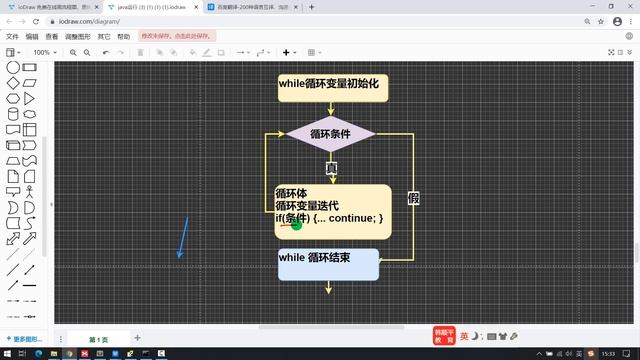Choose the curved S-shaped connector
This screenshot has width=640, height=360.
coord(29,223)
